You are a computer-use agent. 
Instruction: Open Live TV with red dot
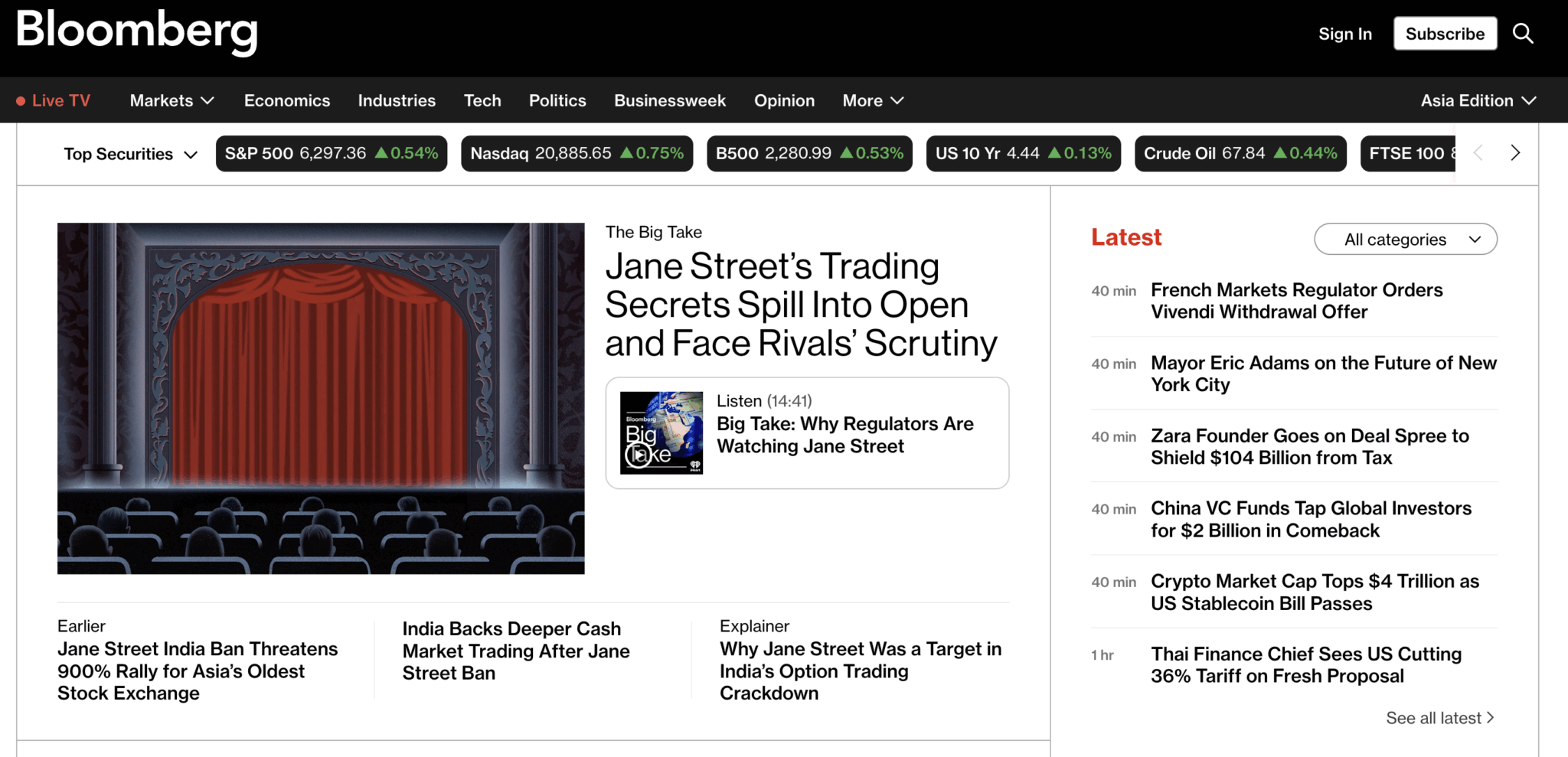coord(54,100)
